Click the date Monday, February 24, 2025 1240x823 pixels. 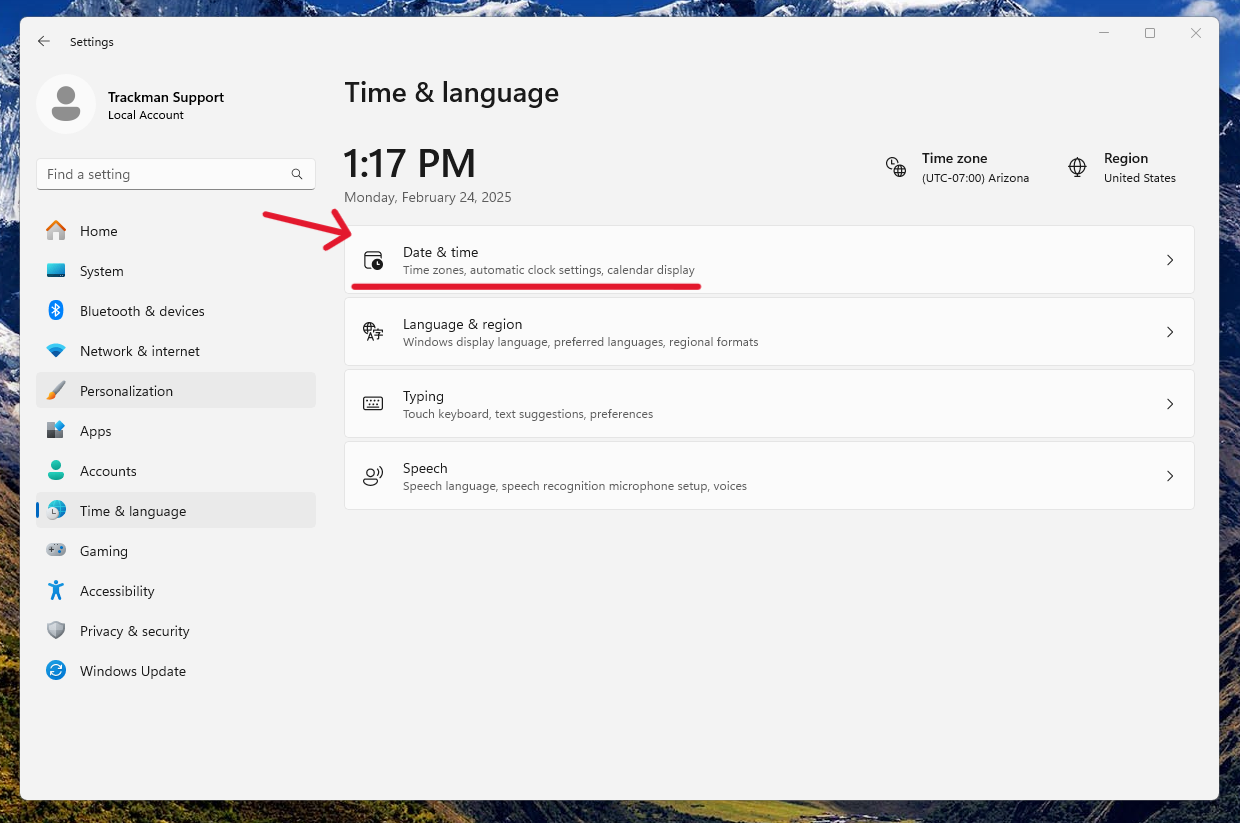(x=428, y=198)
